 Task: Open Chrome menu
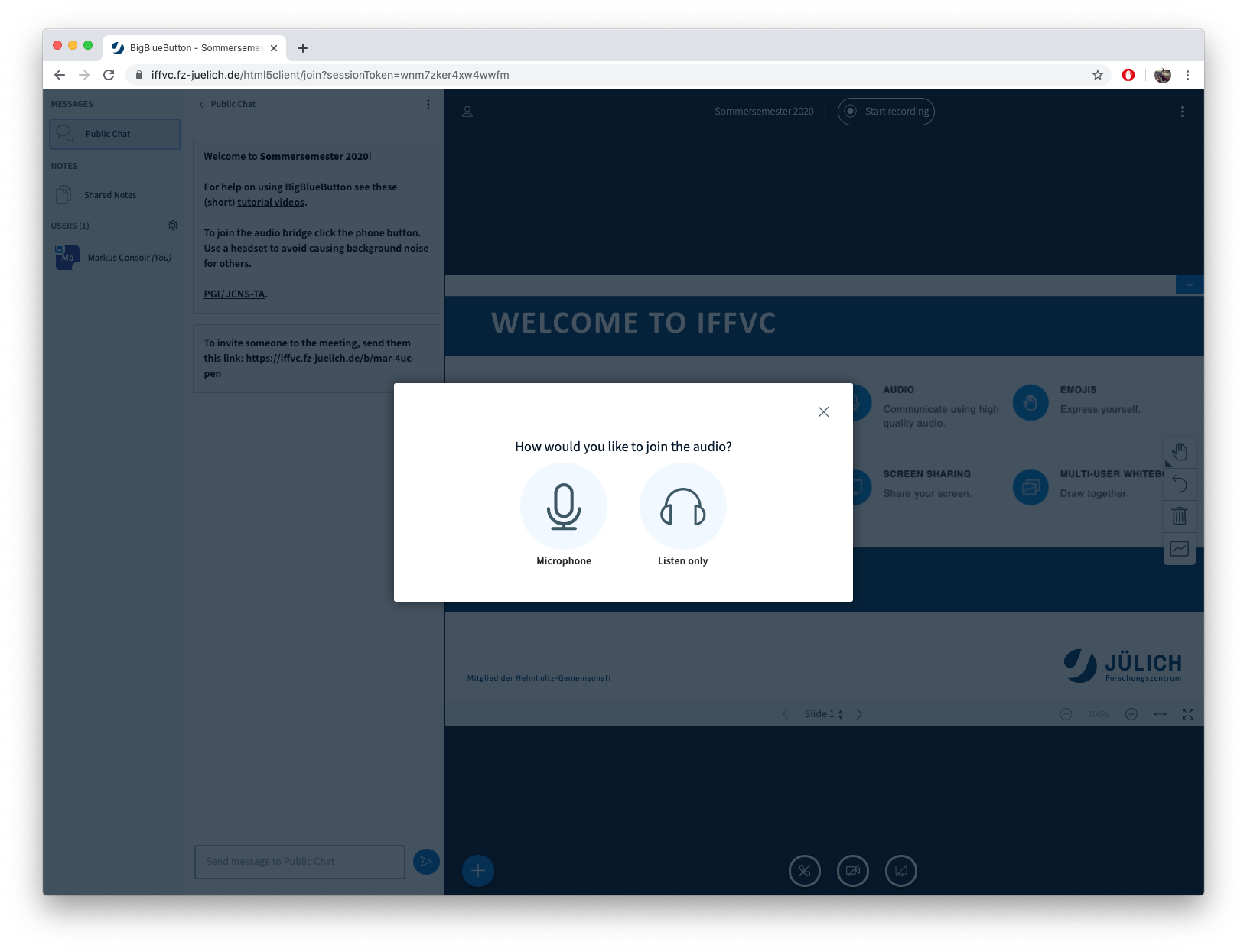click(1187, 75)
